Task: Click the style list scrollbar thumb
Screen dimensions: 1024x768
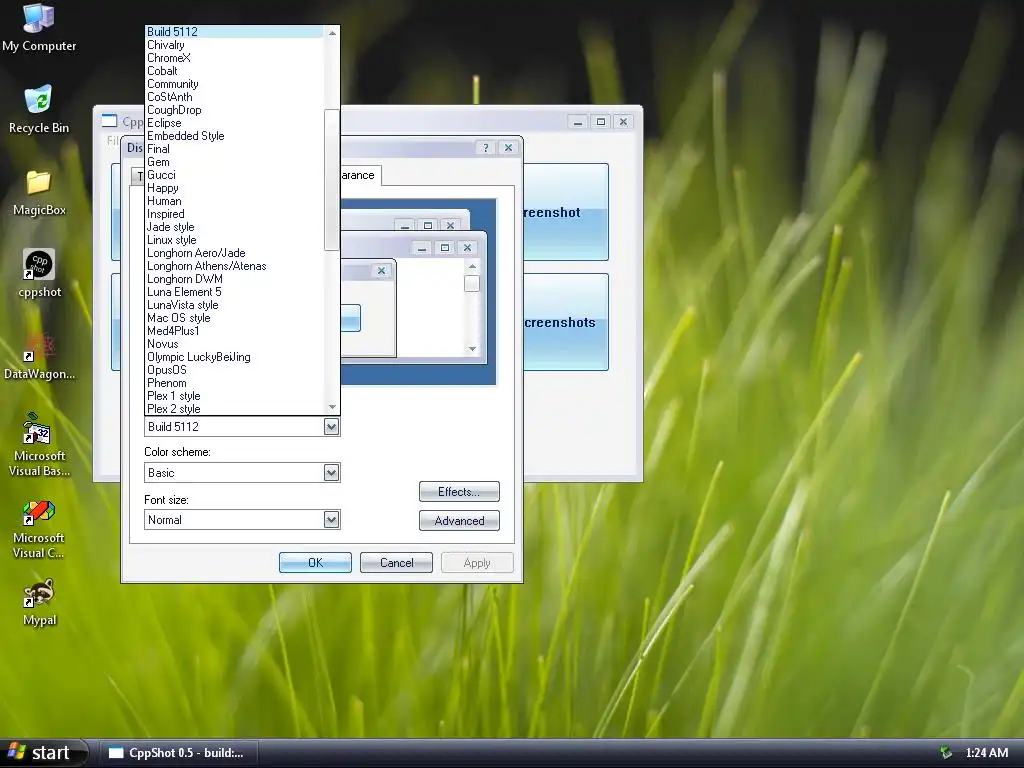Action: [332, 180]
